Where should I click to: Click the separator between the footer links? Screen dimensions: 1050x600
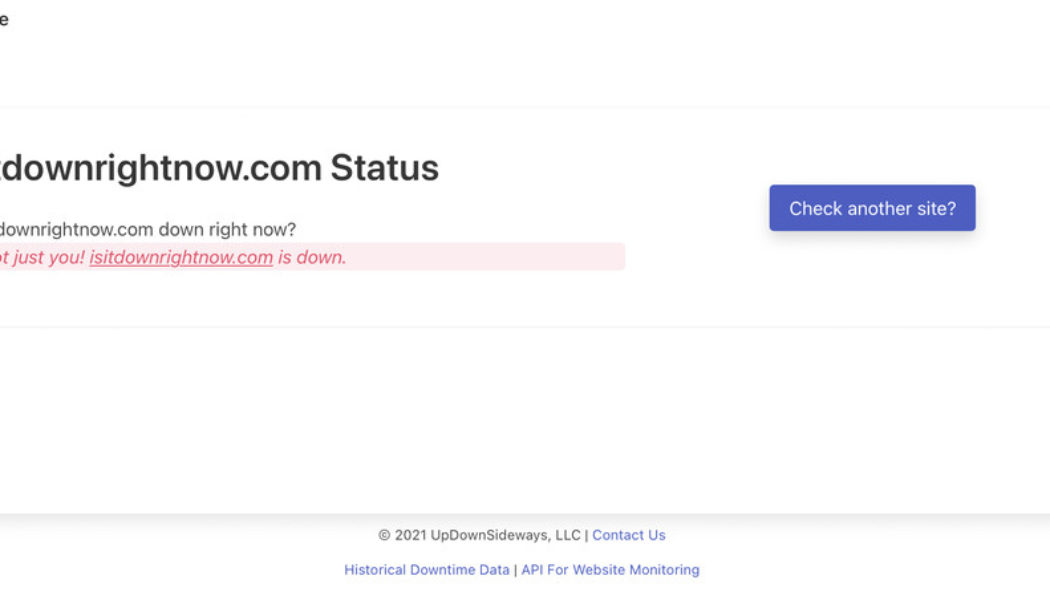pyautogui.click(x=515, y=569)
